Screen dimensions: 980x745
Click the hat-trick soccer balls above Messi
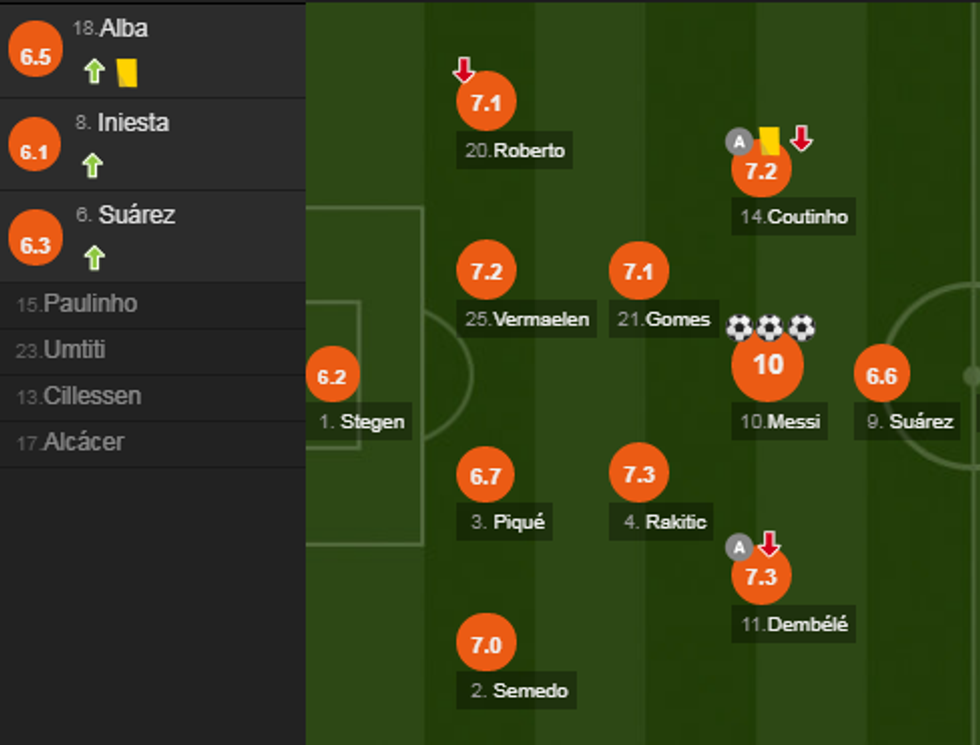[770, 327]
